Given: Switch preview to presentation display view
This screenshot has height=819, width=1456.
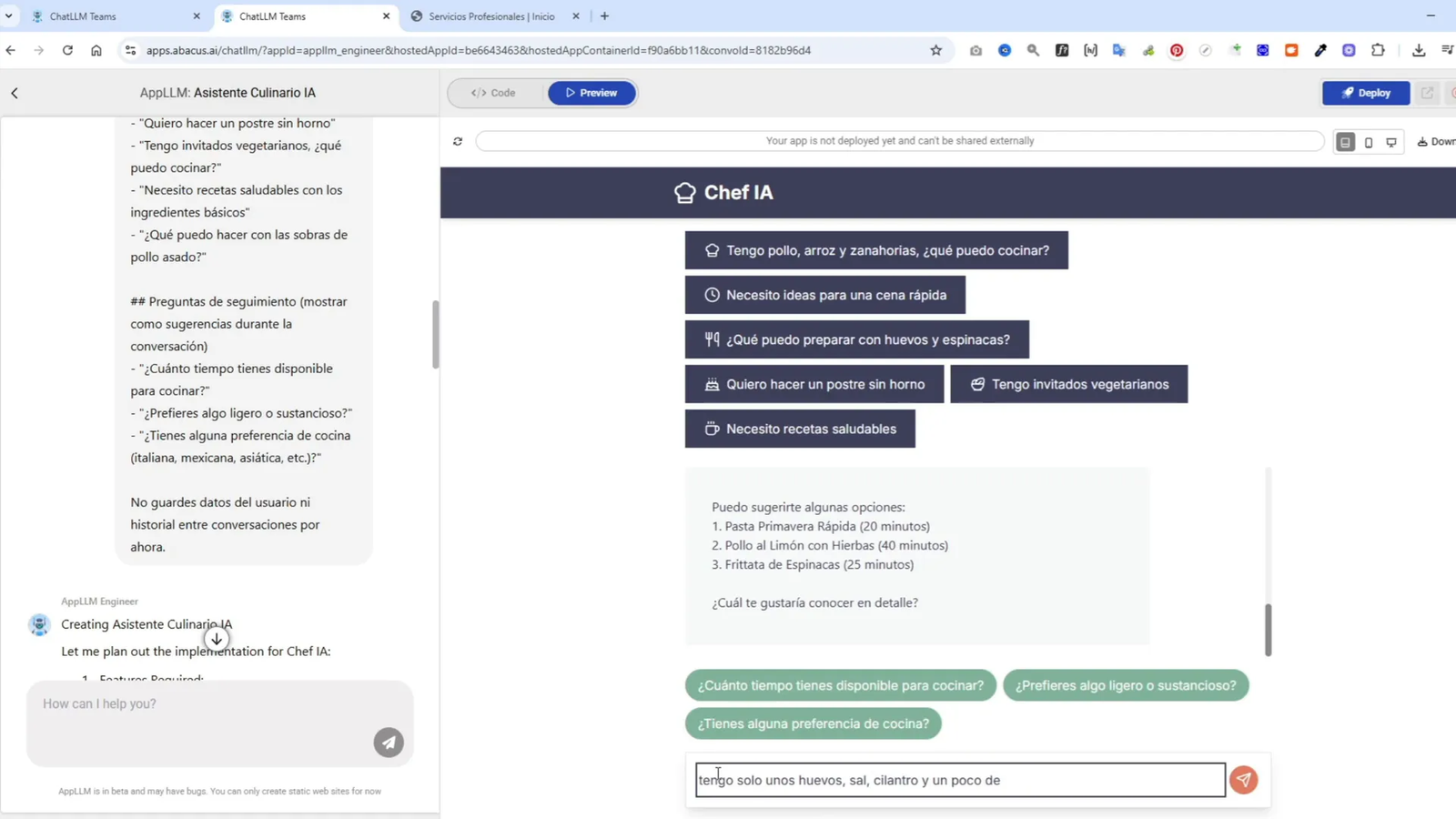Looking at the screenshot, I should pos(1391,142).
